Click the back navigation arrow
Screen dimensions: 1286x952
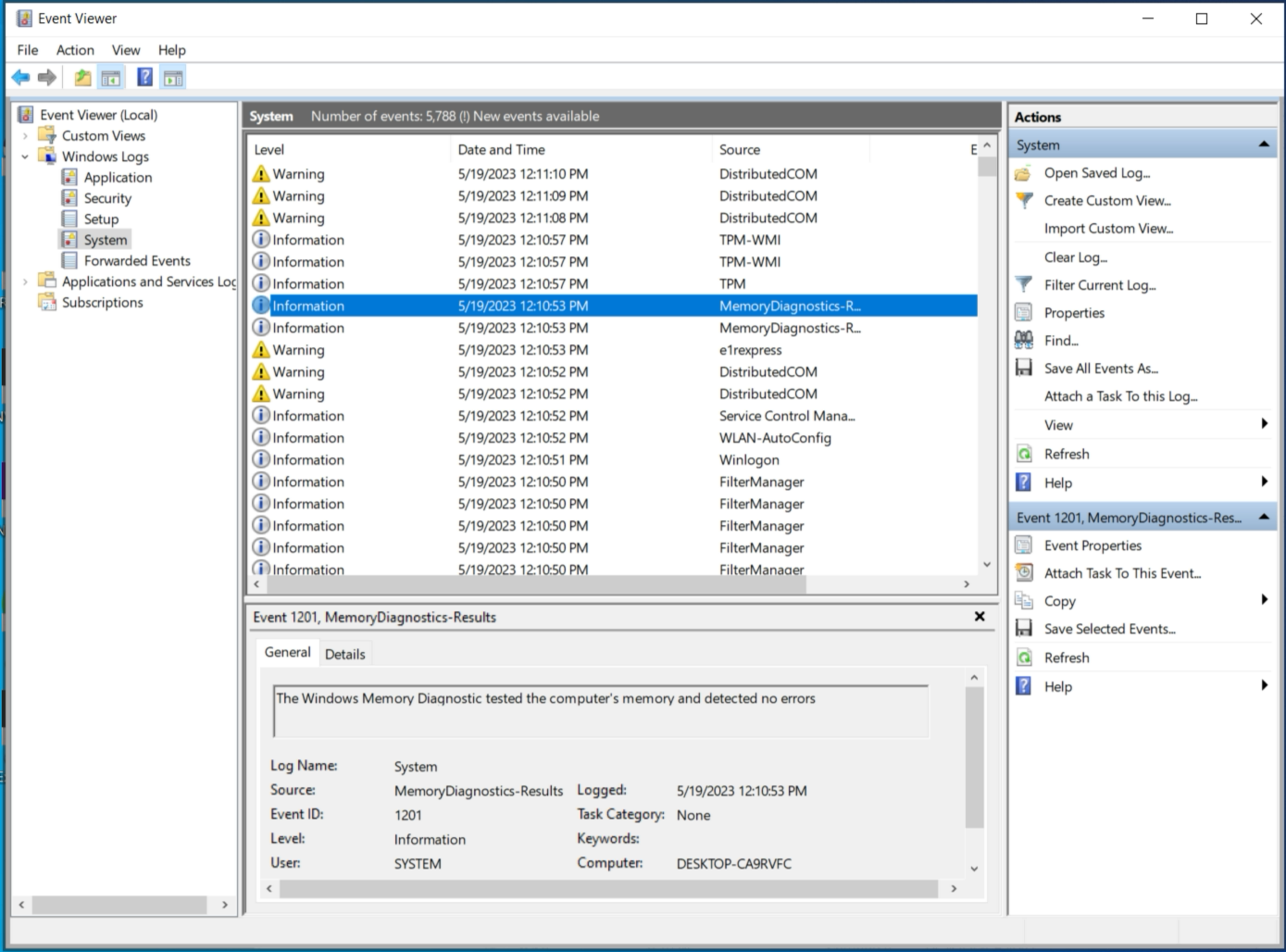tap(20, 77)
